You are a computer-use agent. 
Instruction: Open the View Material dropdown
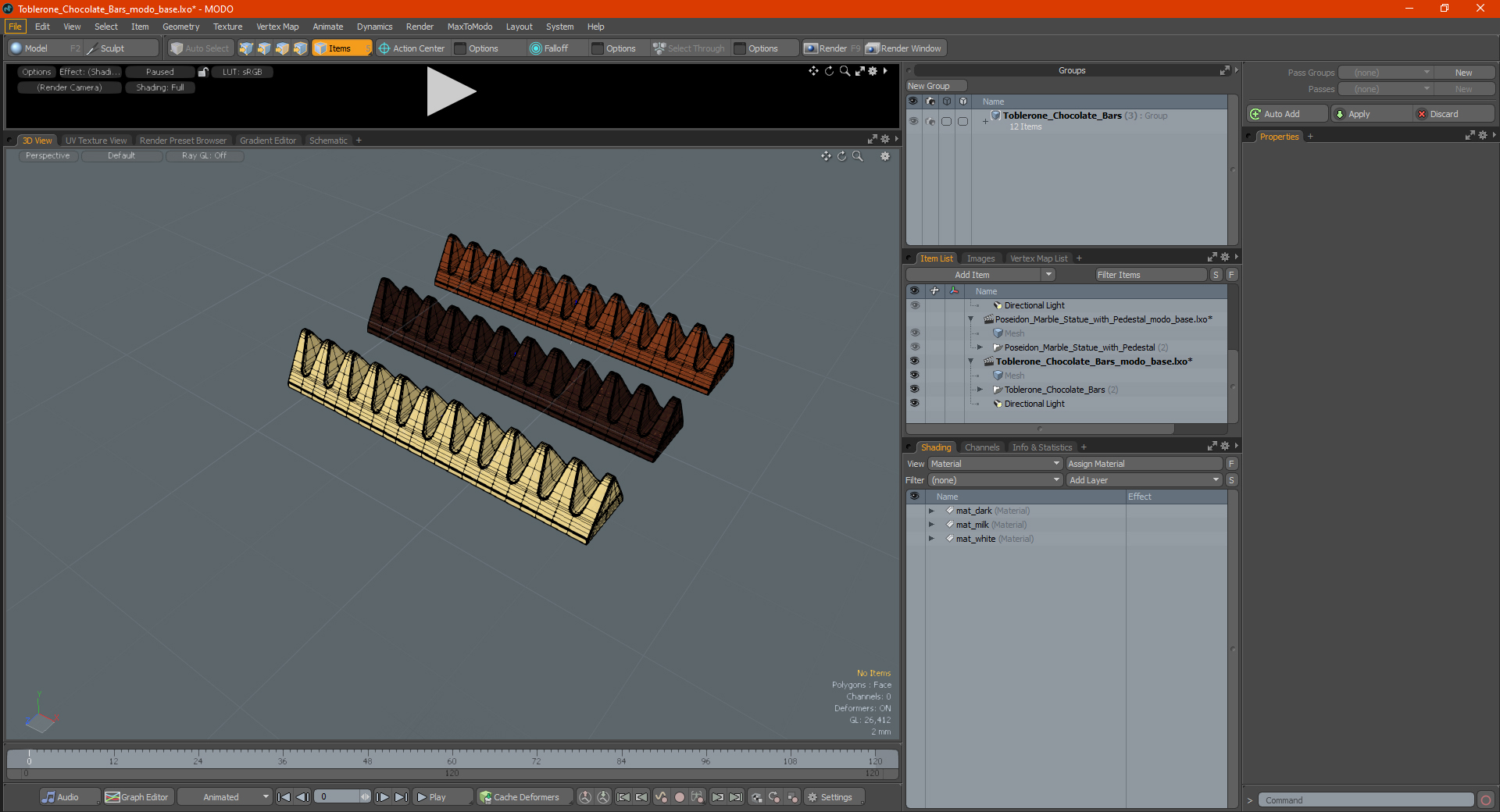tap(995, 464)
